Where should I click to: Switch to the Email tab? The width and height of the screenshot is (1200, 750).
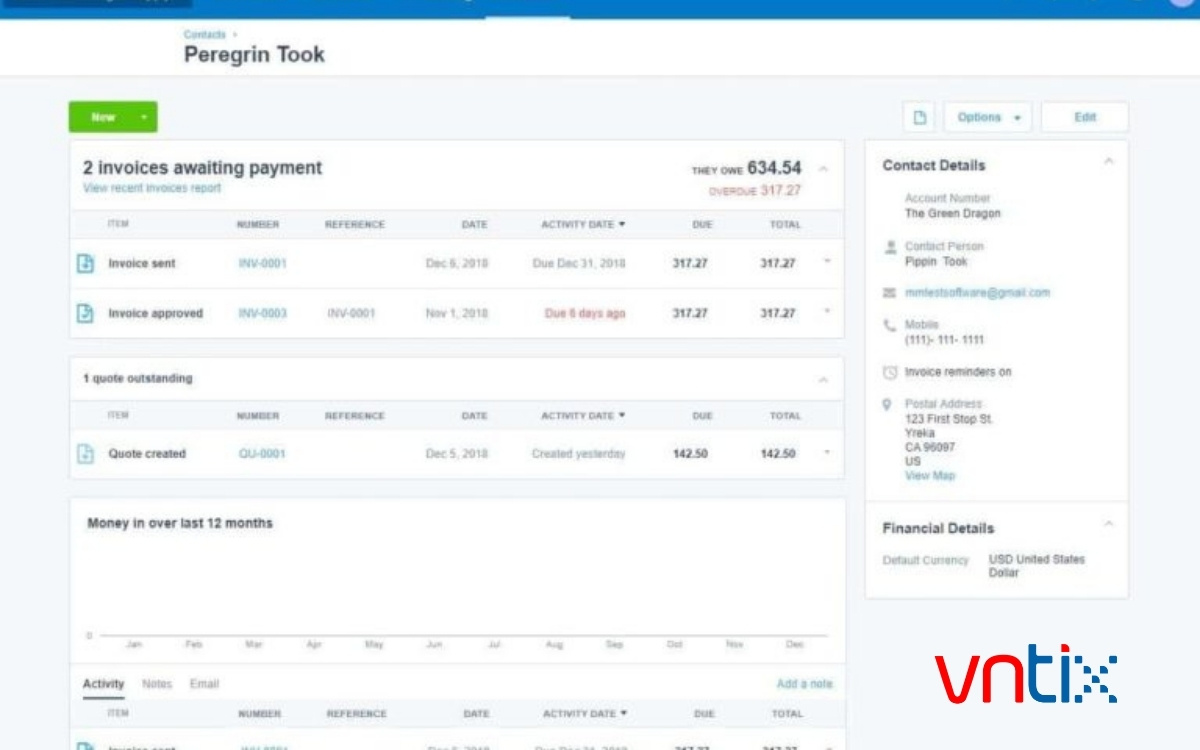[204, 683]
